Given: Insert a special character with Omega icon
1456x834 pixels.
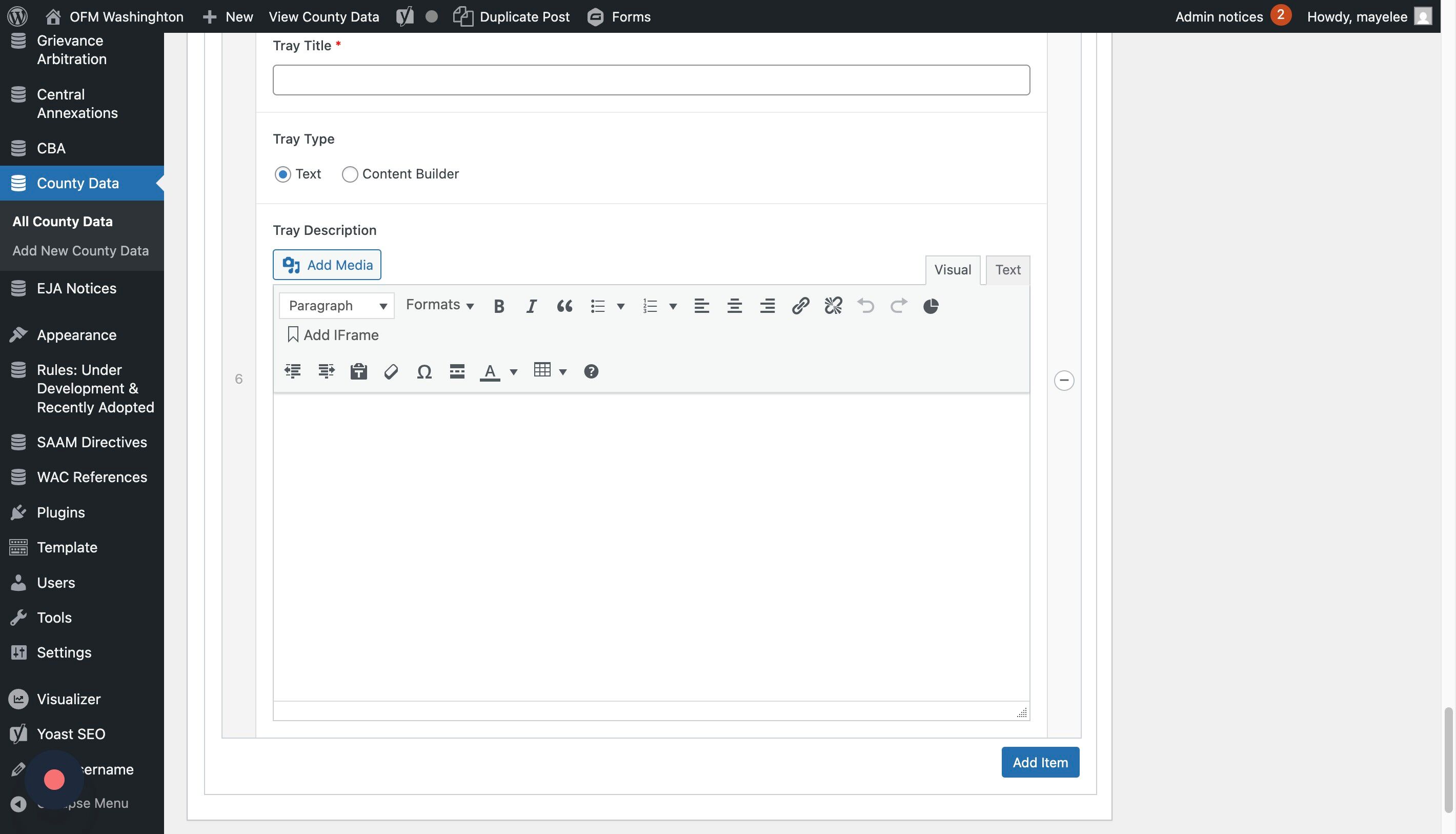Looking at the screenshot, I should click(x=423, y=372).
